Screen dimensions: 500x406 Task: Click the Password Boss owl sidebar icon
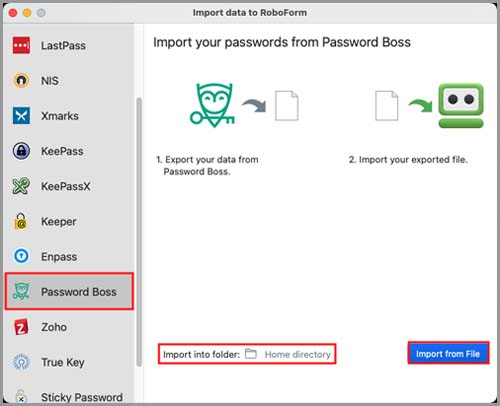pyautogui.click(x=21, y=291)
